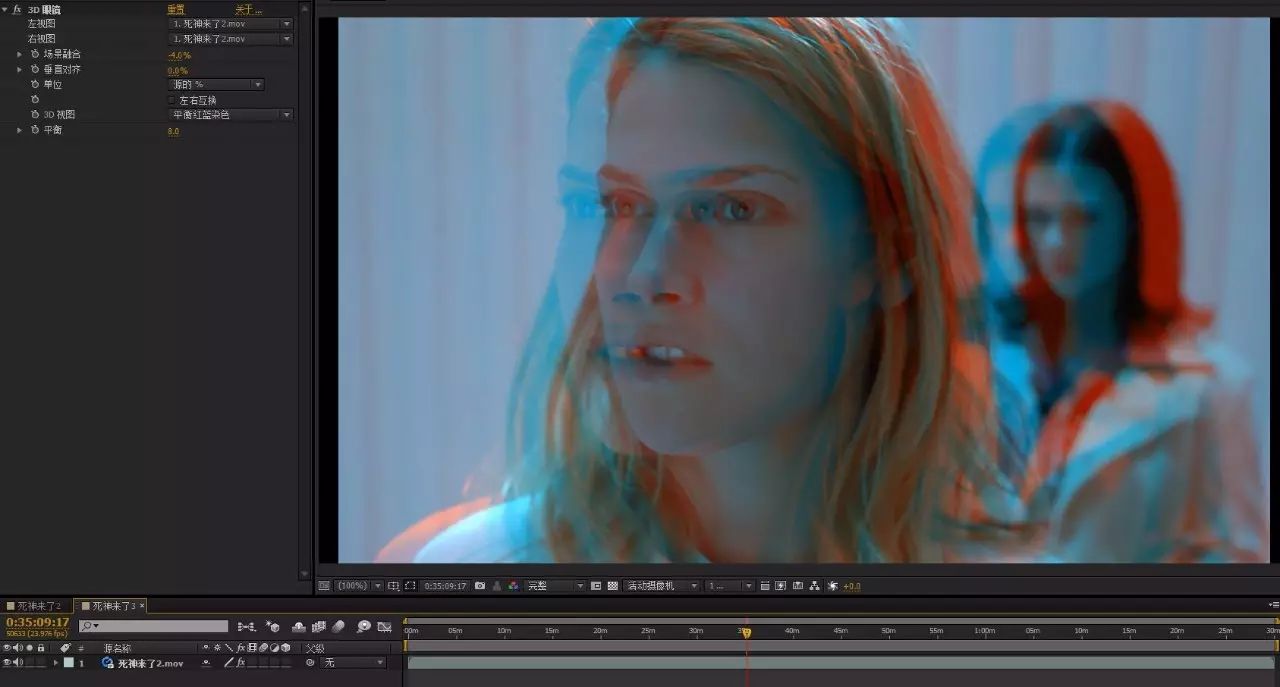The width and height of the screenshot is (1280, 687).
Task: Click the composition mini-flowchart icon
Action: pyautogui.click(x=247, y=627)
